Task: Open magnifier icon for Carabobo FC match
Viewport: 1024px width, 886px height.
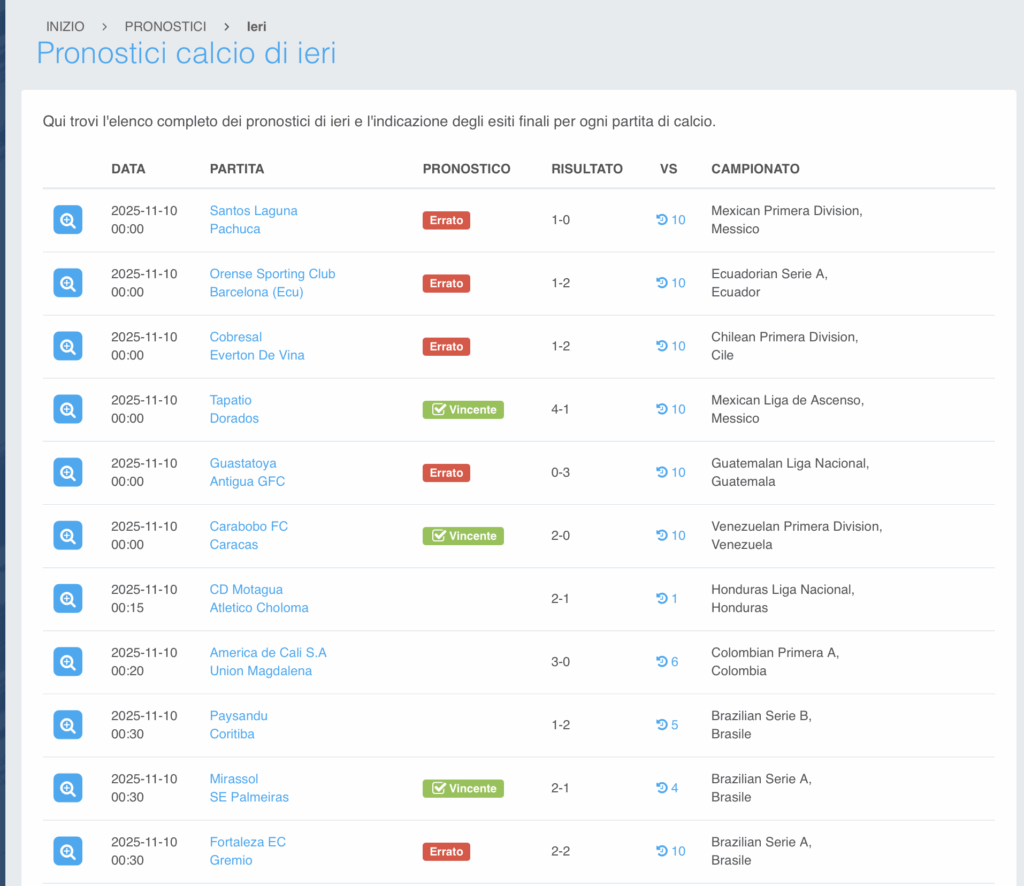Action: click(x=67, y=535)
